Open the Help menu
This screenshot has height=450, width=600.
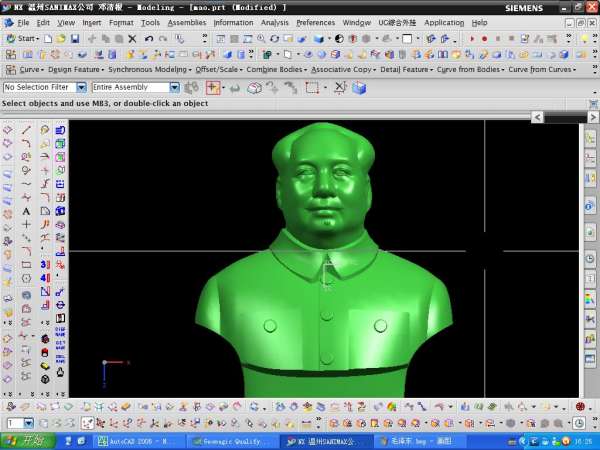coord(479,23)
